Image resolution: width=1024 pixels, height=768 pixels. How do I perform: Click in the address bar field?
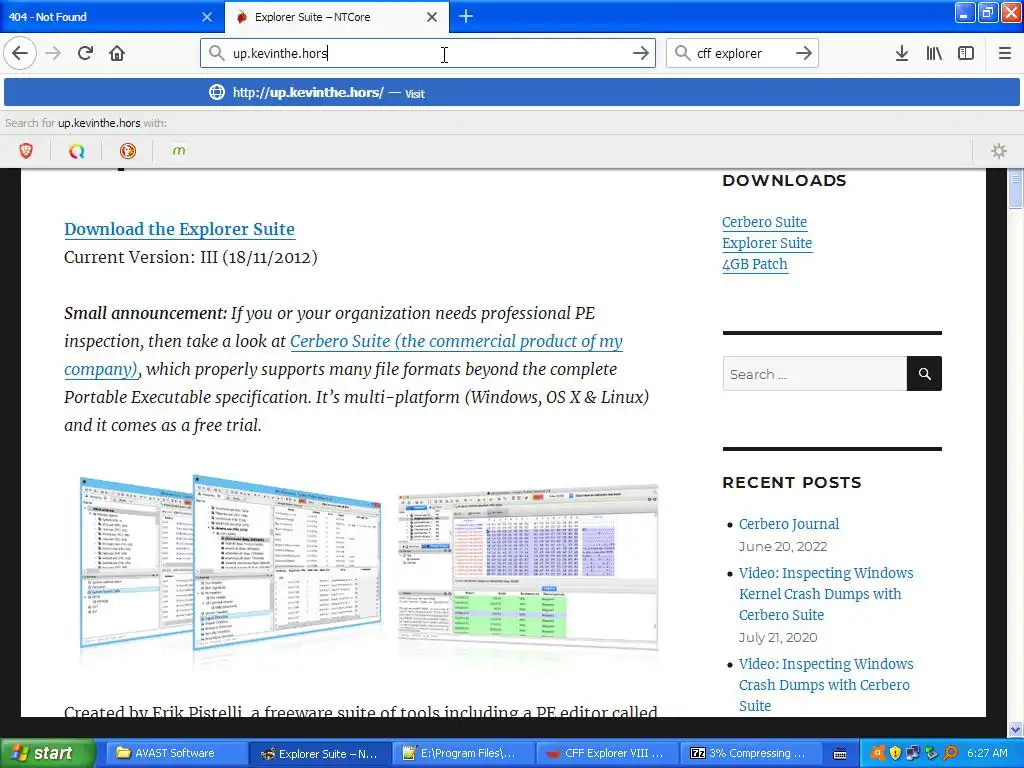tap(427, 53)
